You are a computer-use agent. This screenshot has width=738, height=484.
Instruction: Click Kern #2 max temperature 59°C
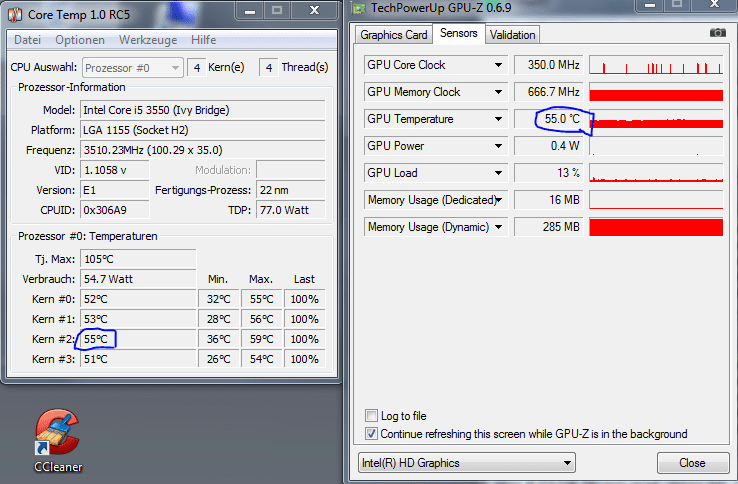[261, 339]
